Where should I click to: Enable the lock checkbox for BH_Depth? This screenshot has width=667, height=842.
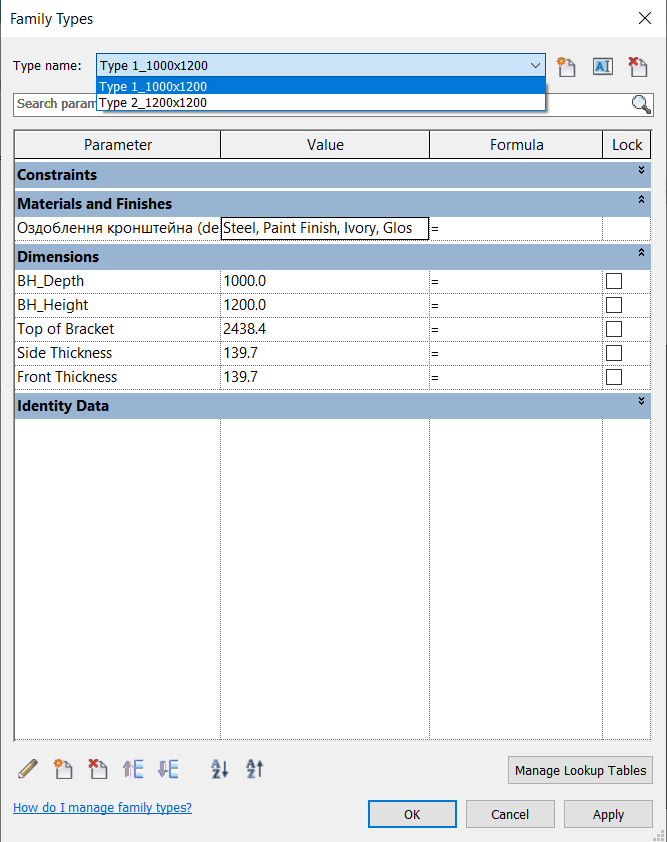click(x=614, y=281)
